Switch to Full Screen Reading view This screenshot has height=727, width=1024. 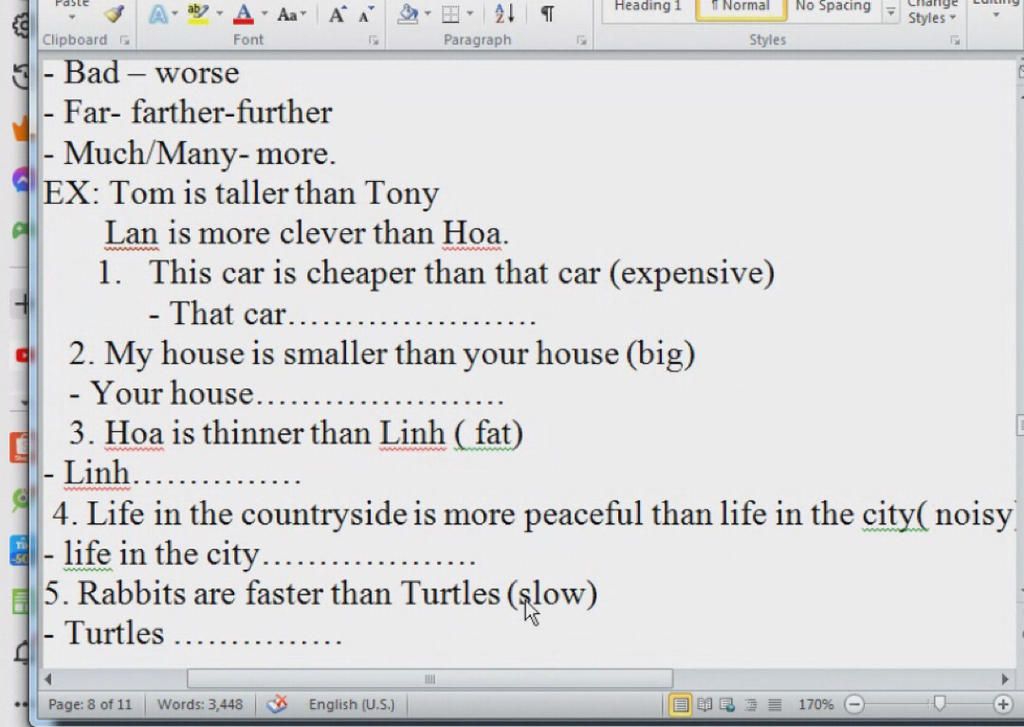[705, 705]
